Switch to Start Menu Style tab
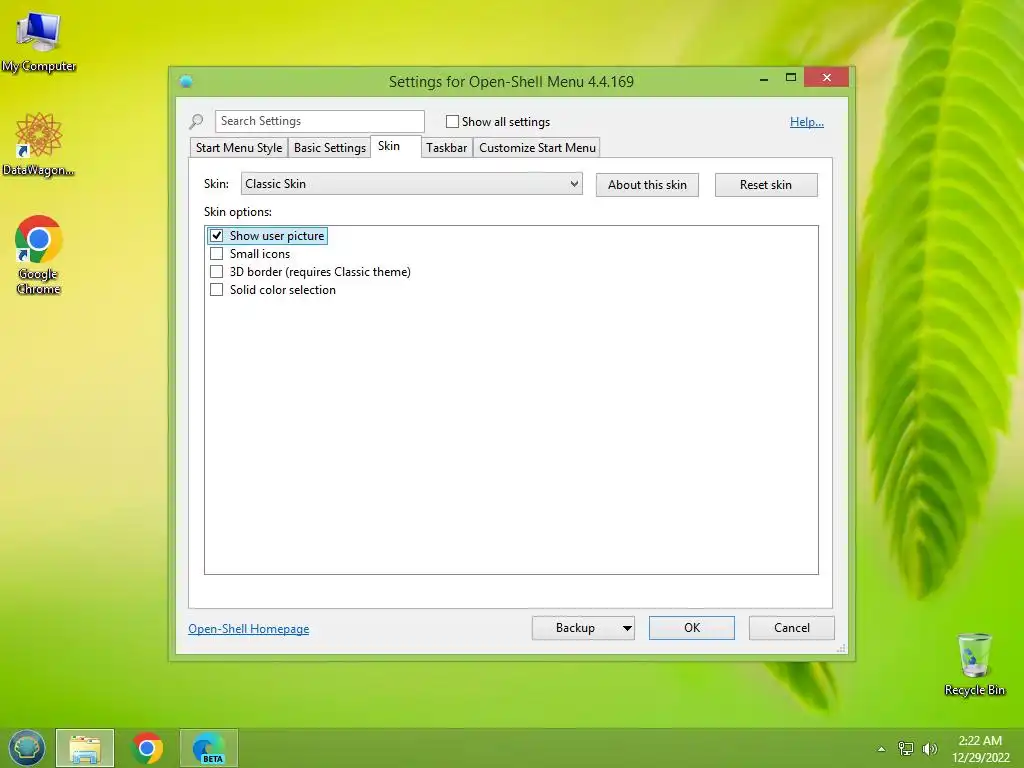Viewport: 1024px width, 768px height. [x=239, y=148]
